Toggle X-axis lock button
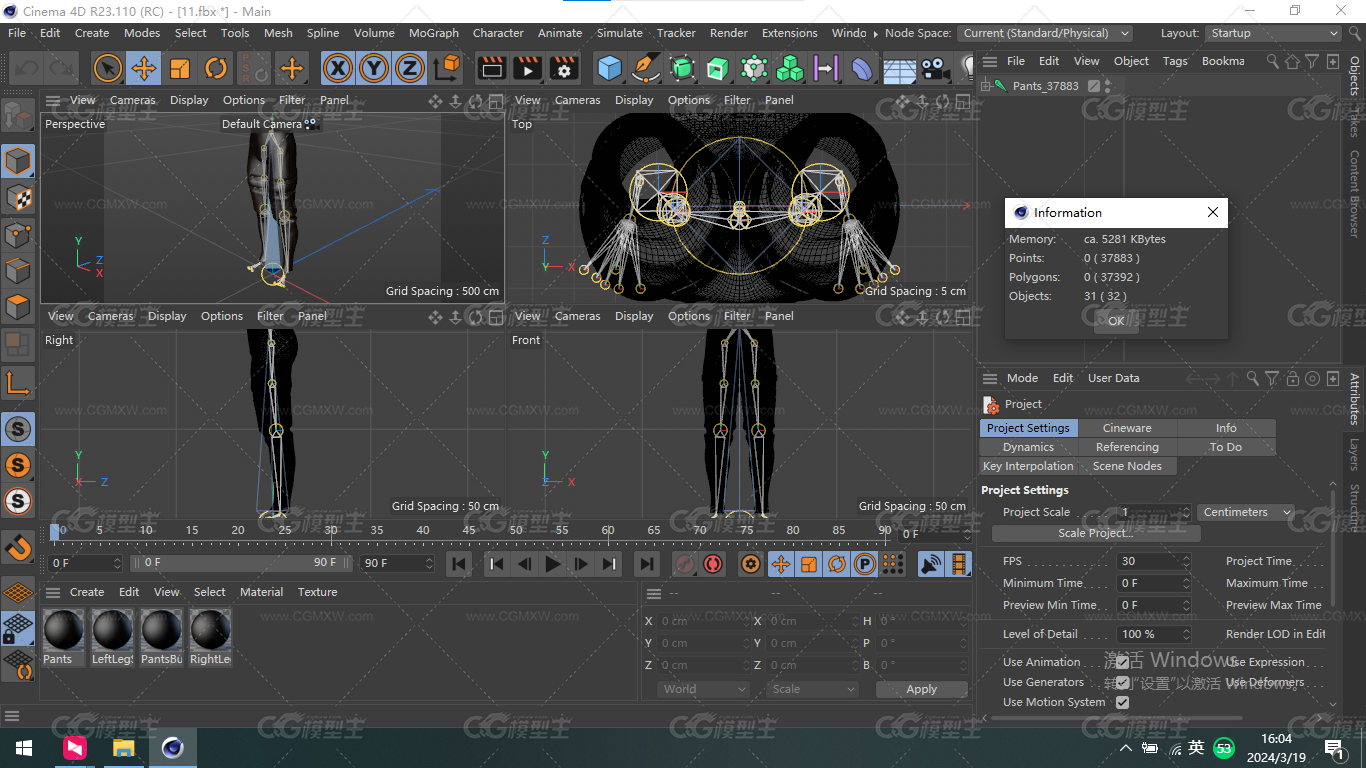Viewport: 1366px width, 768px height. (x=338, y=68)
